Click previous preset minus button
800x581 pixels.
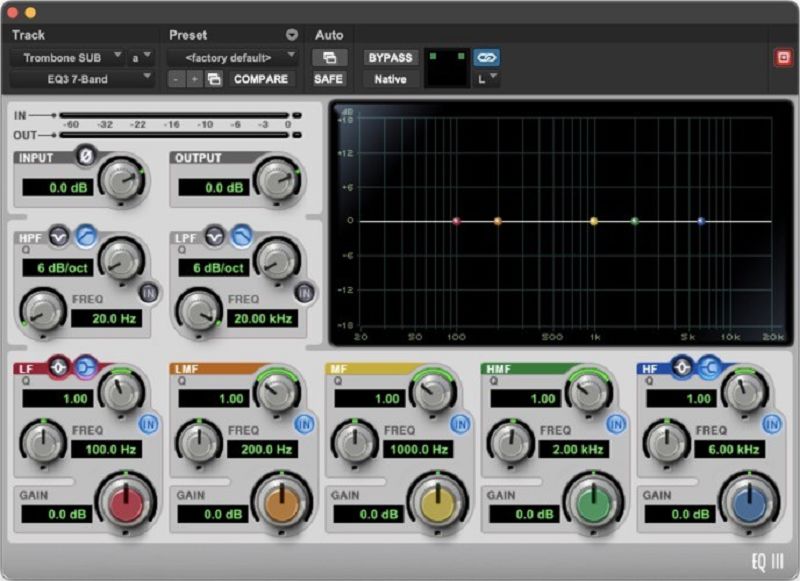tap(177, 79)
